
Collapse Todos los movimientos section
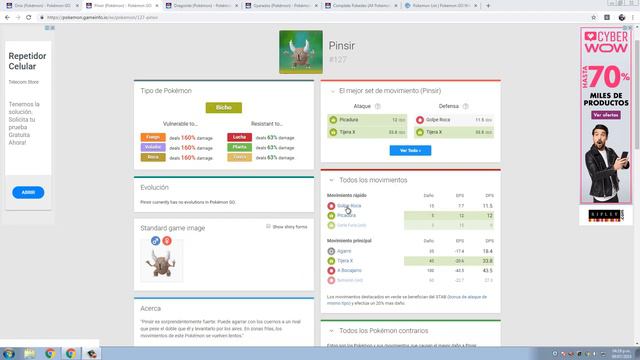(x=331, y=180)
